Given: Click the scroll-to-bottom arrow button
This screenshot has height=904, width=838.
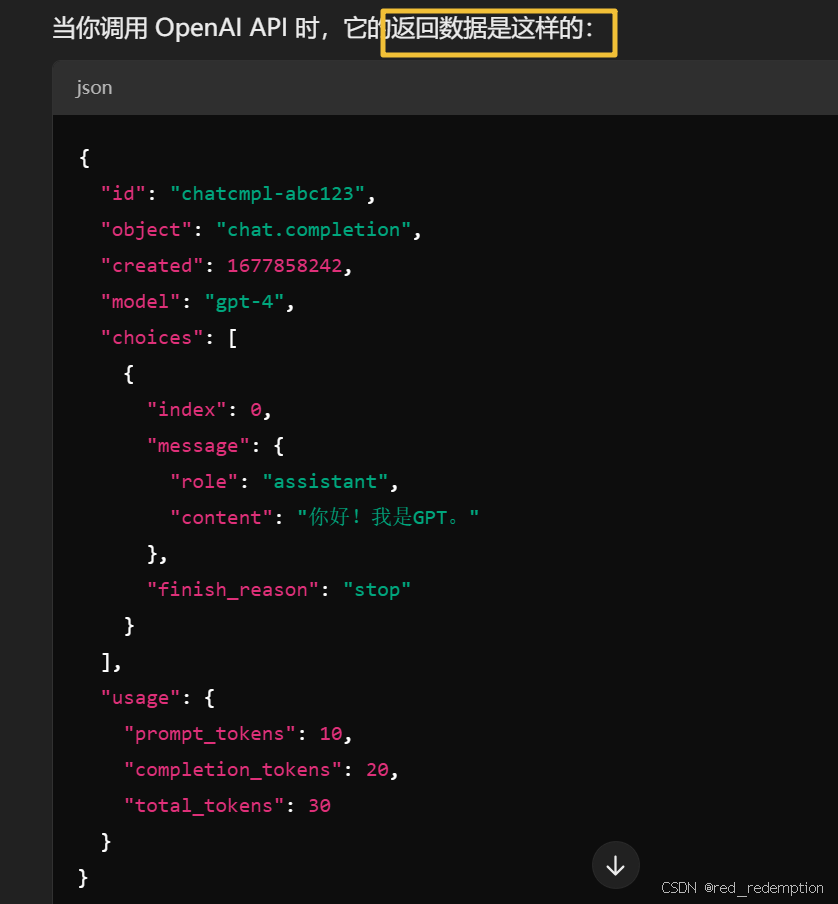Looking at the screenshot, I should [x=615, y=866].
